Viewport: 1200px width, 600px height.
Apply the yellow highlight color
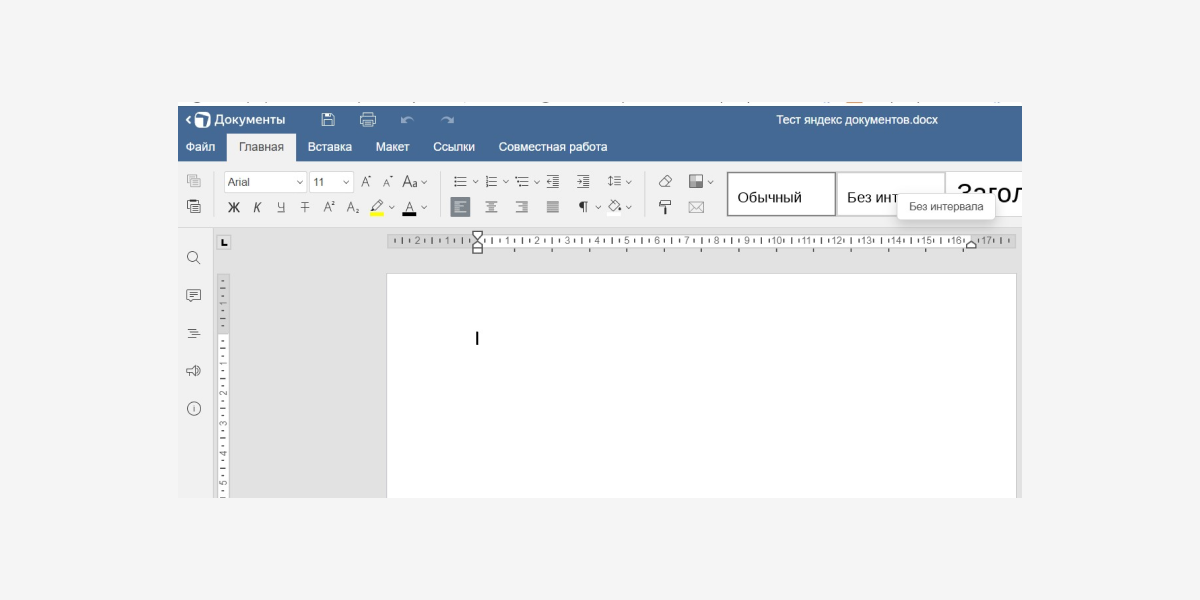377,208
